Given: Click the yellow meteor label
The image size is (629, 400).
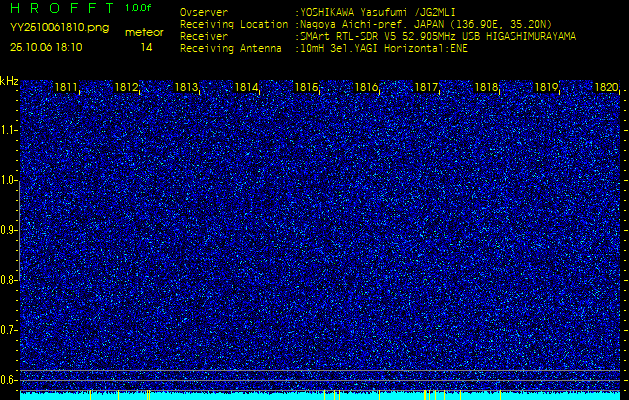Looking at the screenshot, I should [144, 32].
